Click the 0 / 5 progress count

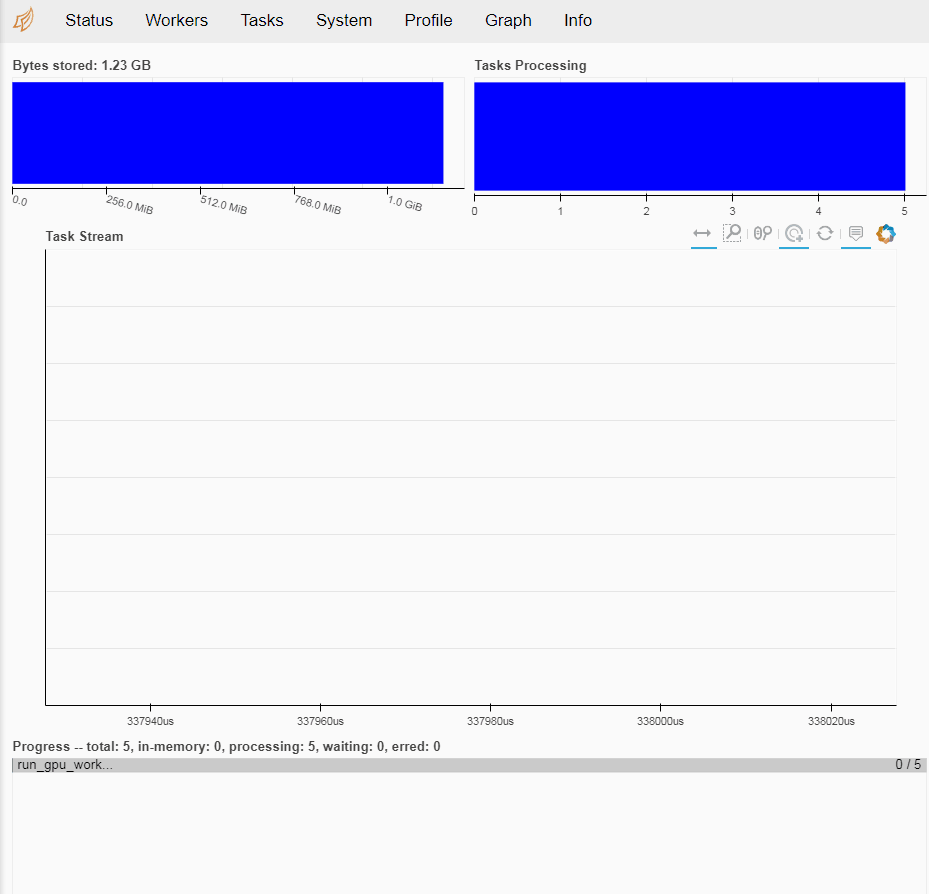908,765
